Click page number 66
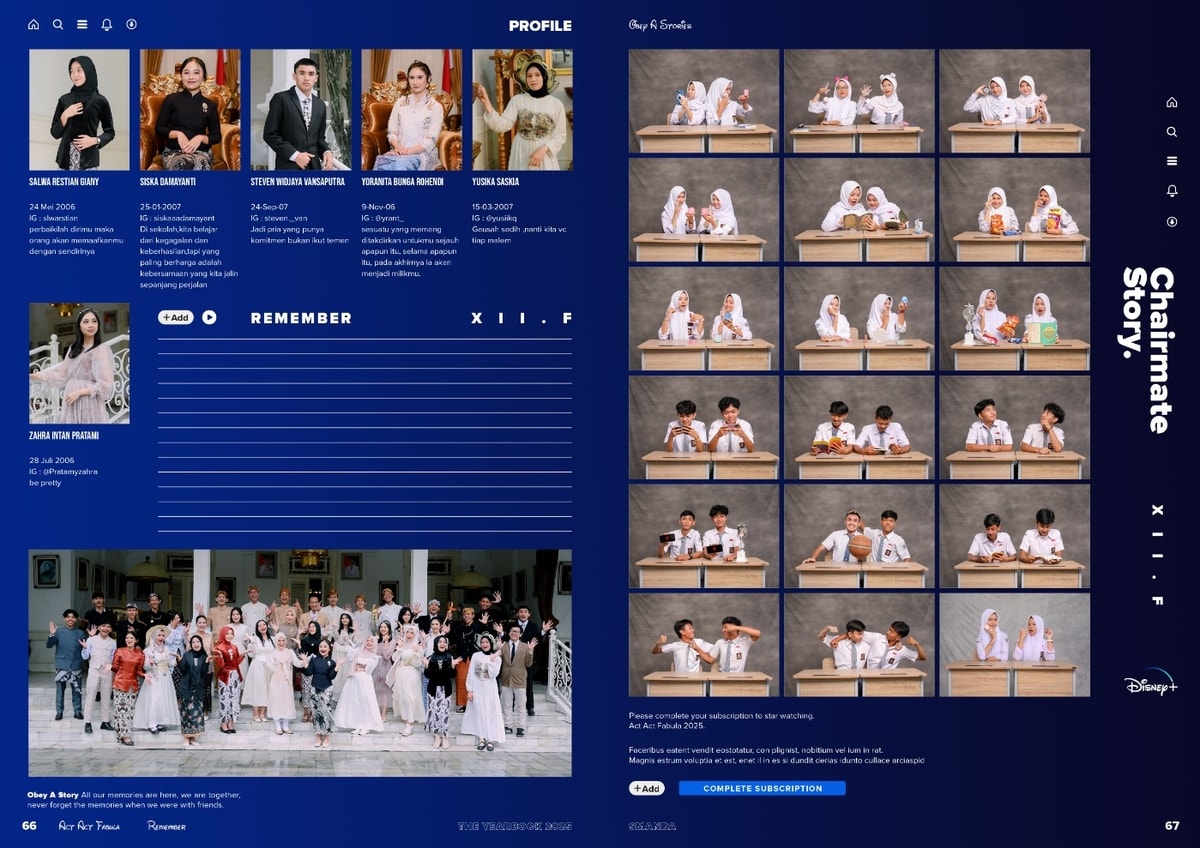Screen dimensions: 1200x848 click(30, 826)
